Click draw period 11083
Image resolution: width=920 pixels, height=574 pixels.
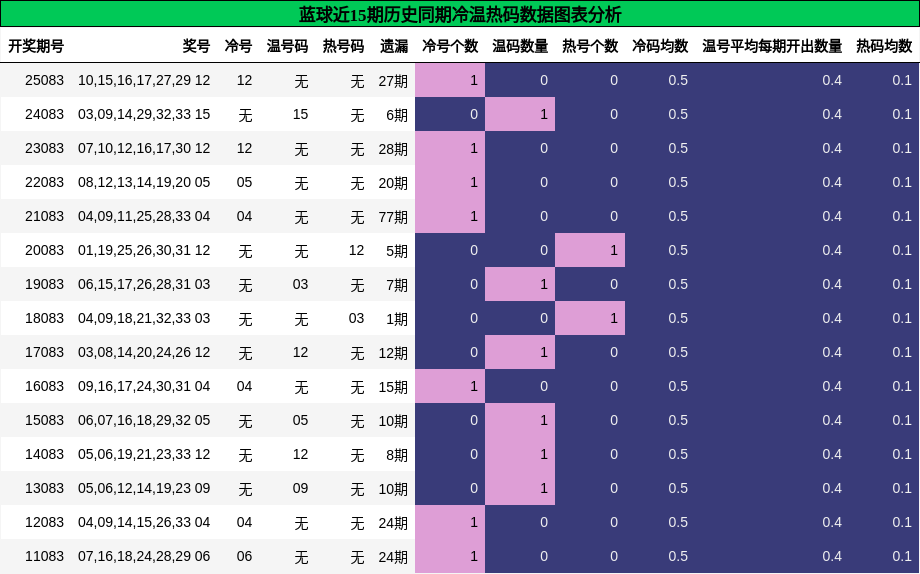pyautogui.click(x=44, y=557)
